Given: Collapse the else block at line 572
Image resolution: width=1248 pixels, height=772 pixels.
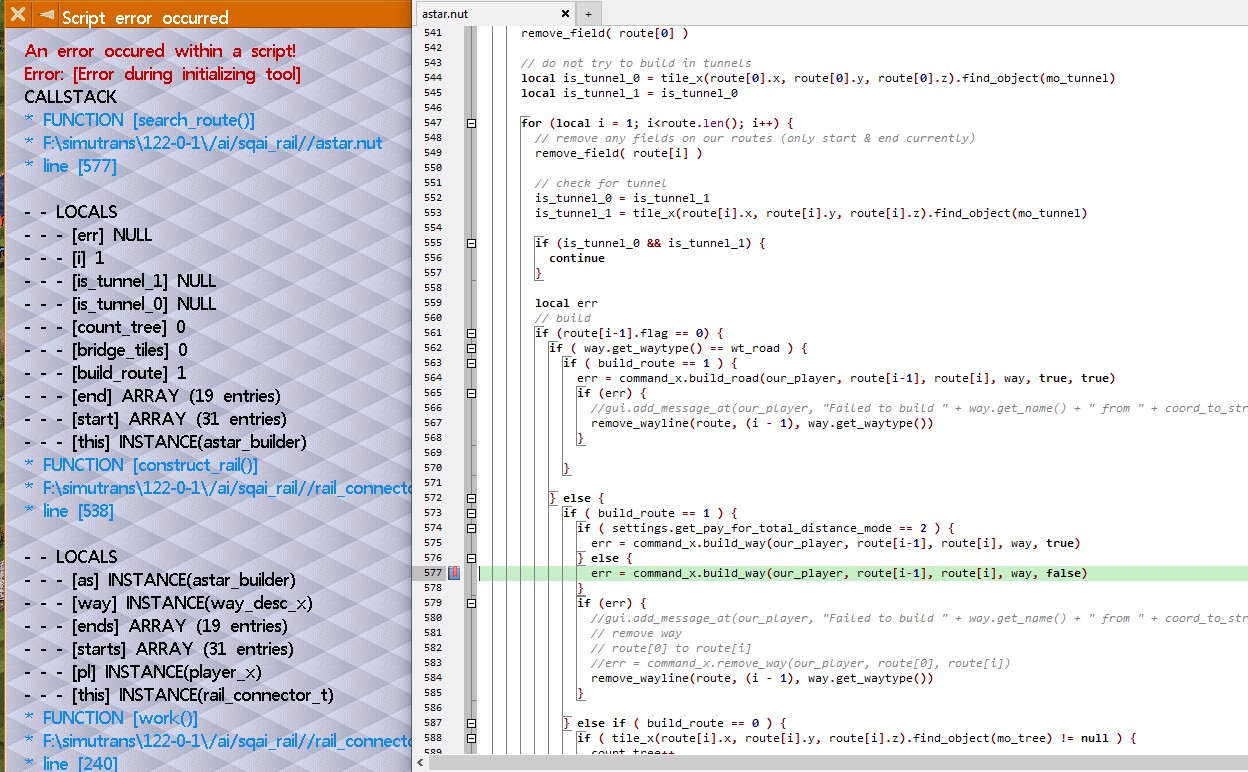Looking at the screenshot, I should tap(471, 498).
